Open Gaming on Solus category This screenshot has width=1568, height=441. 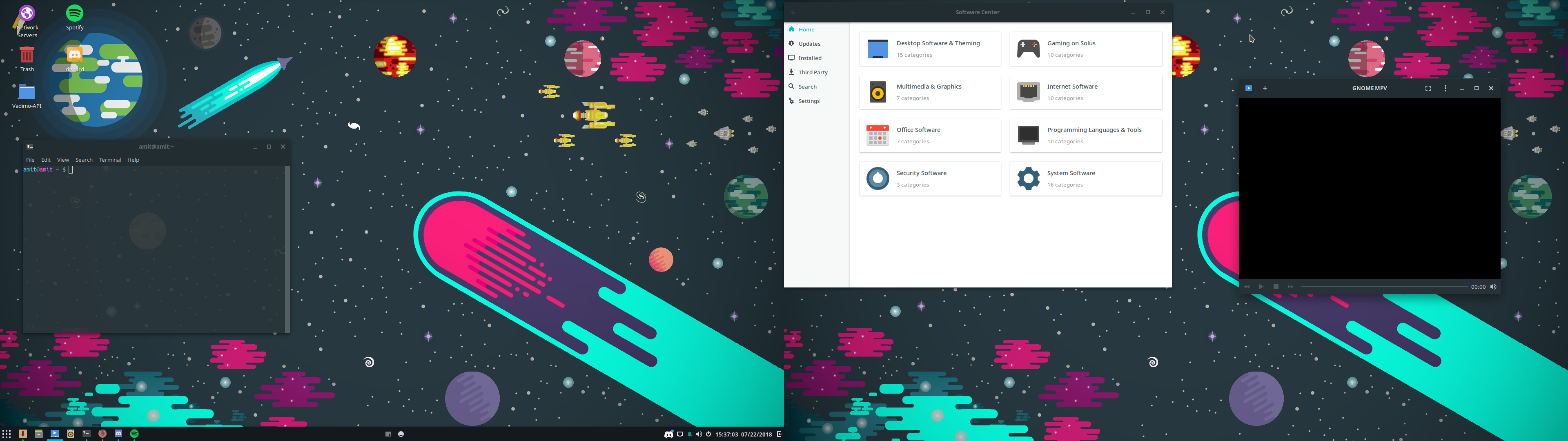click(x=1085, y=49)
